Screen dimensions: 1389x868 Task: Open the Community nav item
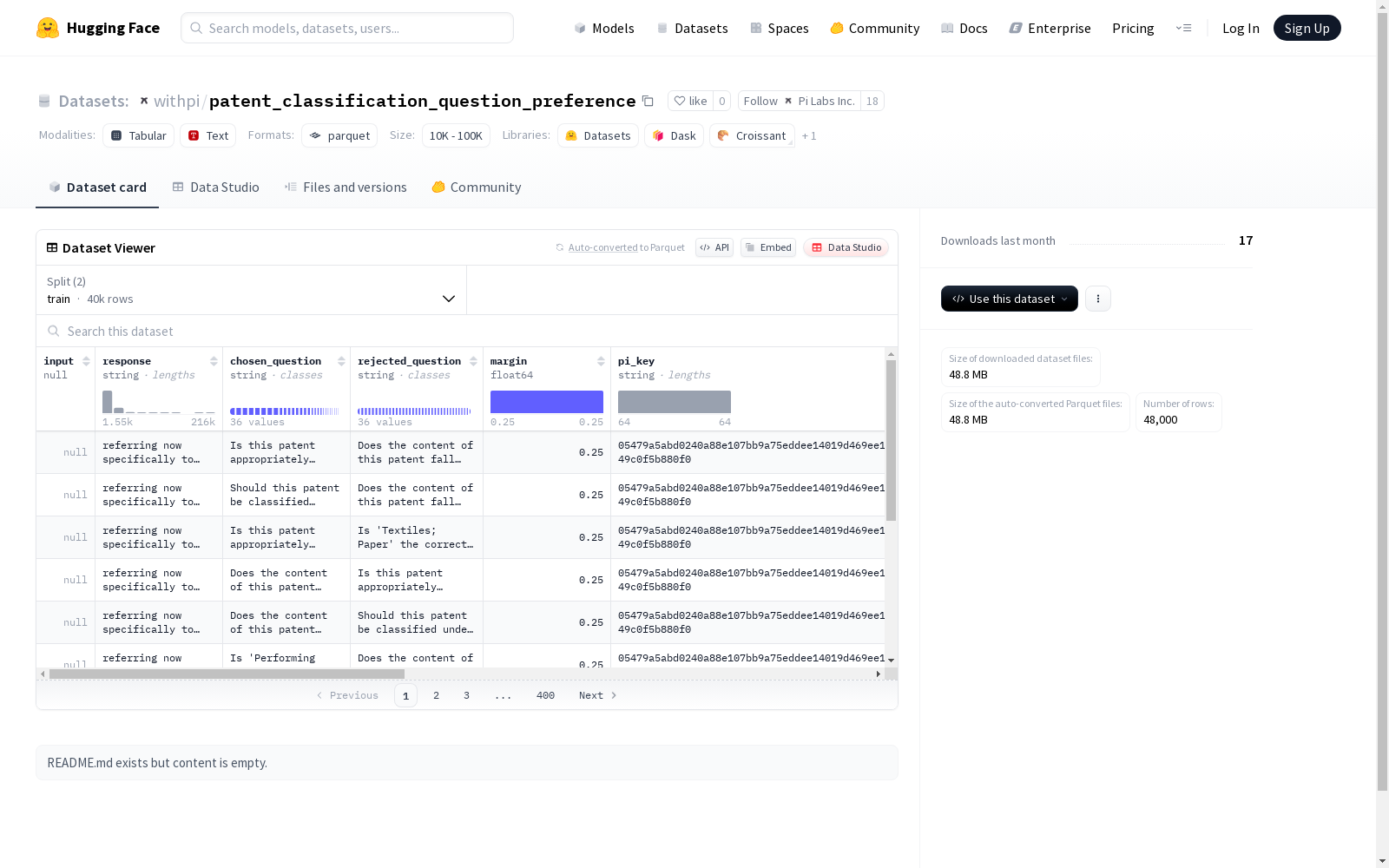[x=875, y=28]
